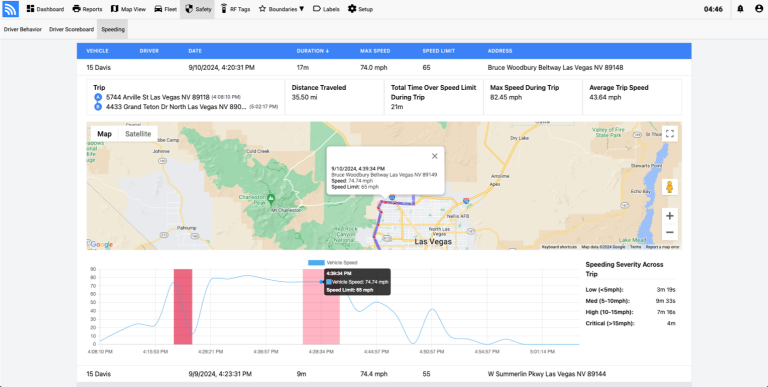Viewport: 768px width, 387px height.
Task: Click the light pink speeding band on chart
Action: [x=321, y=306]
